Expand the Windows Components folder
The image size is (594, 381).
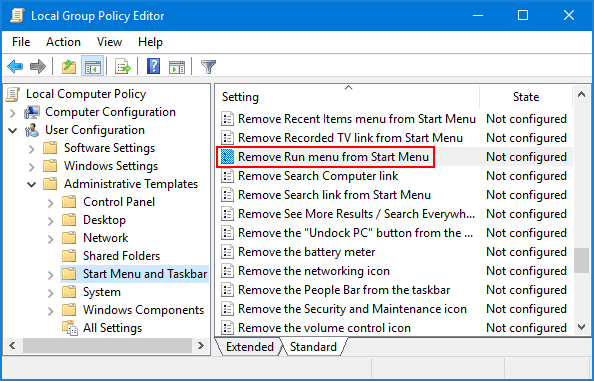(50, 311)
